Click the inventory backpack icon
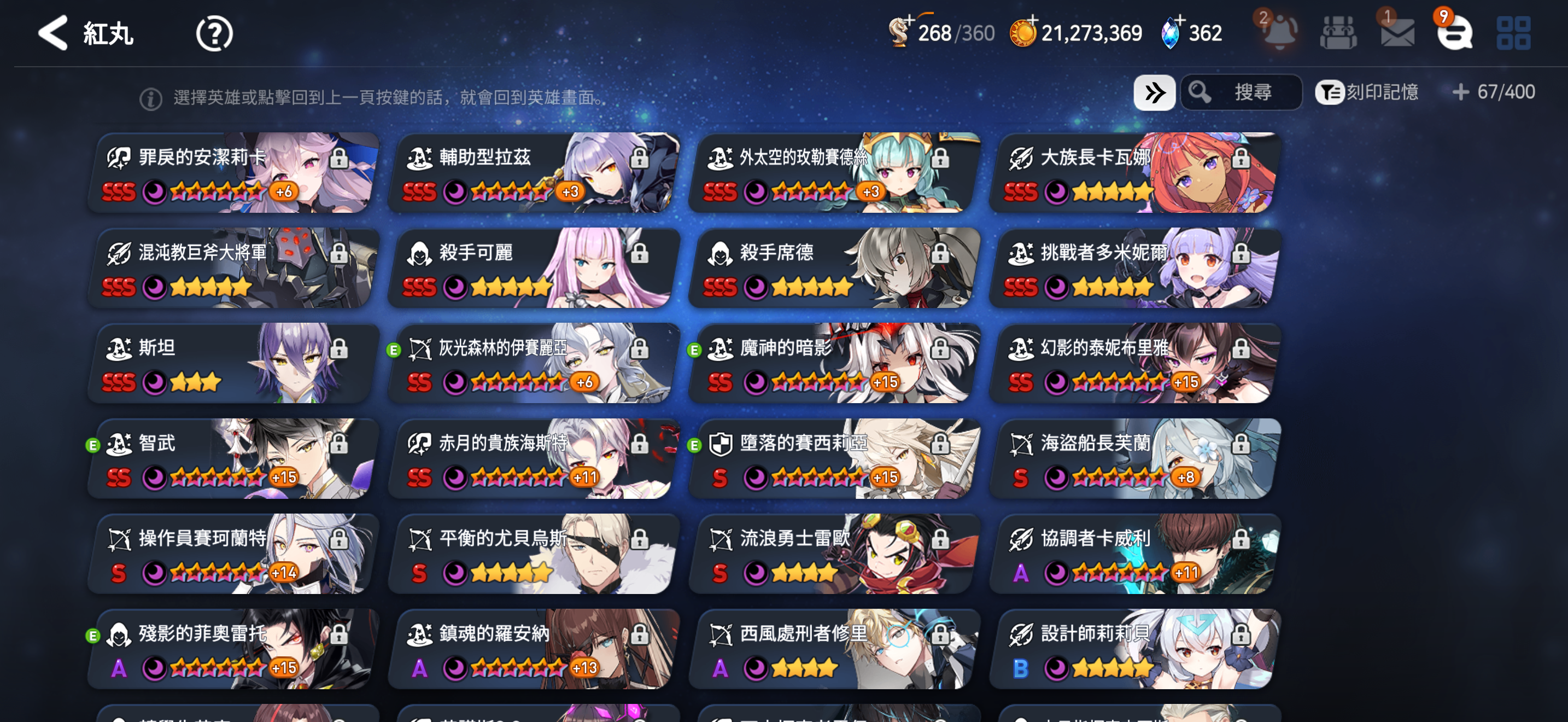 click(x=1338, y=32)
